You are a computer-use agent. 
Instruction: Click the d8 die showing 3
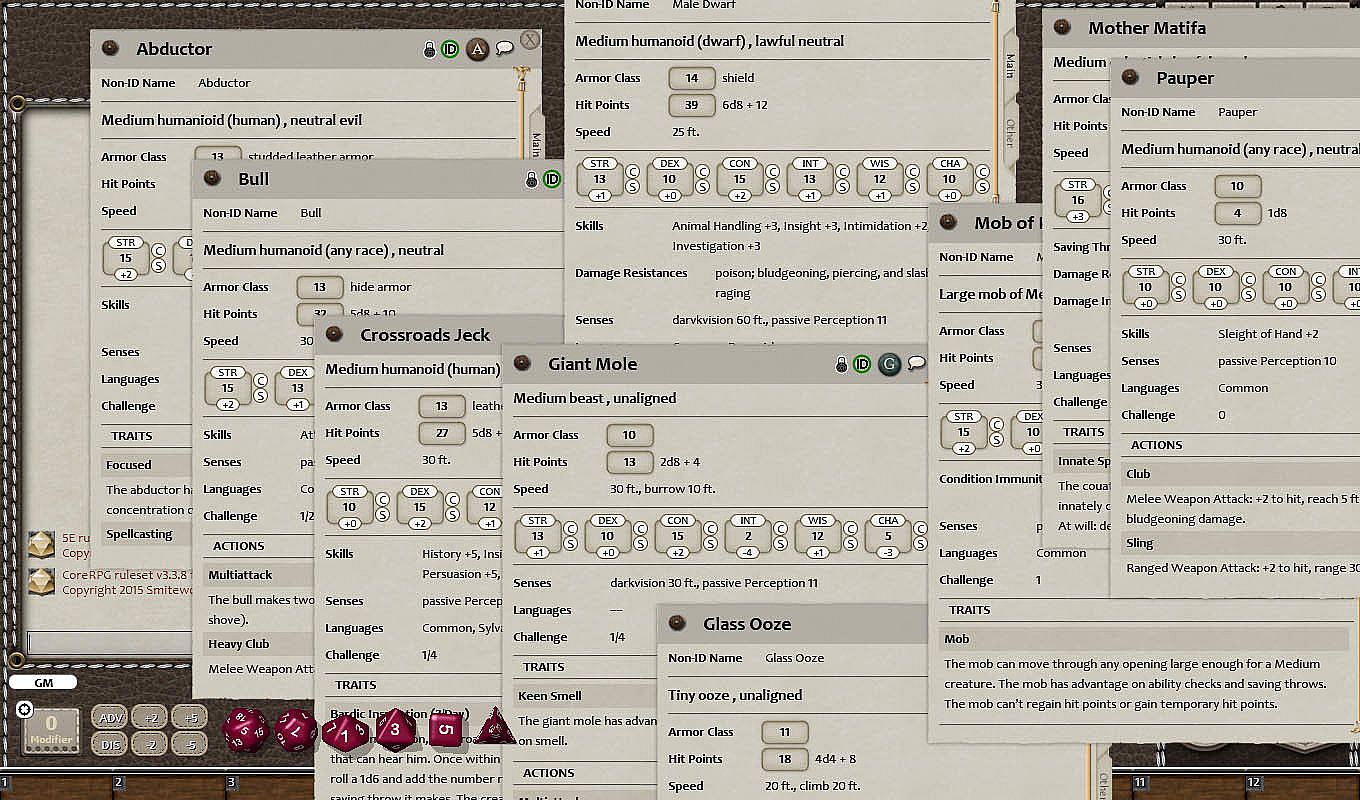[396, 730]
